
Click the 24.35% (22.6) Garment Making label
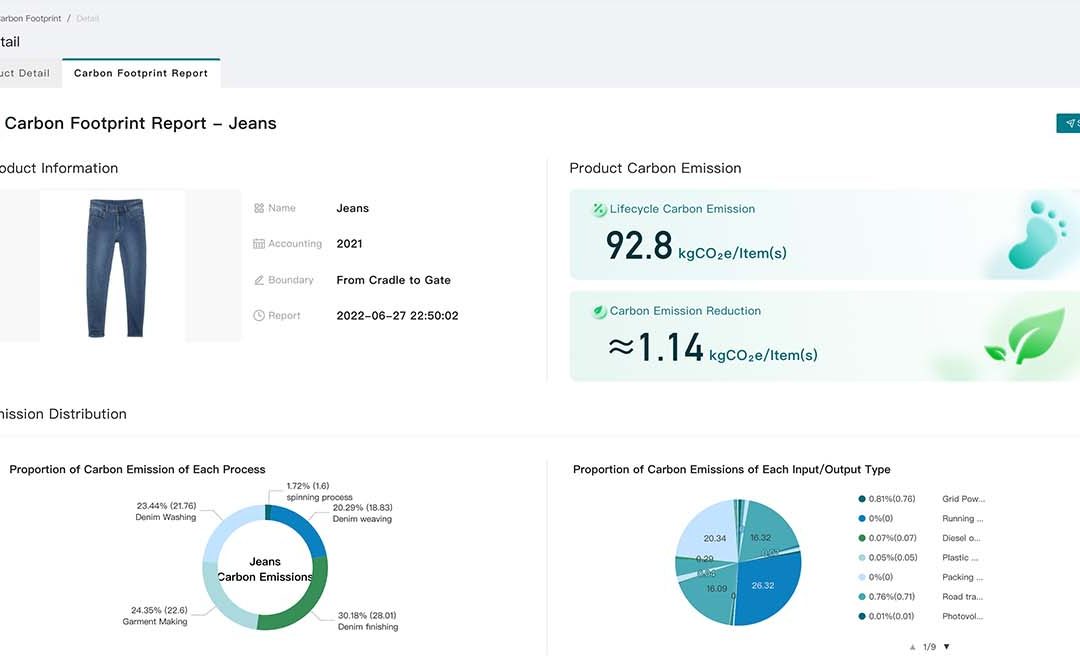(156, 616)
